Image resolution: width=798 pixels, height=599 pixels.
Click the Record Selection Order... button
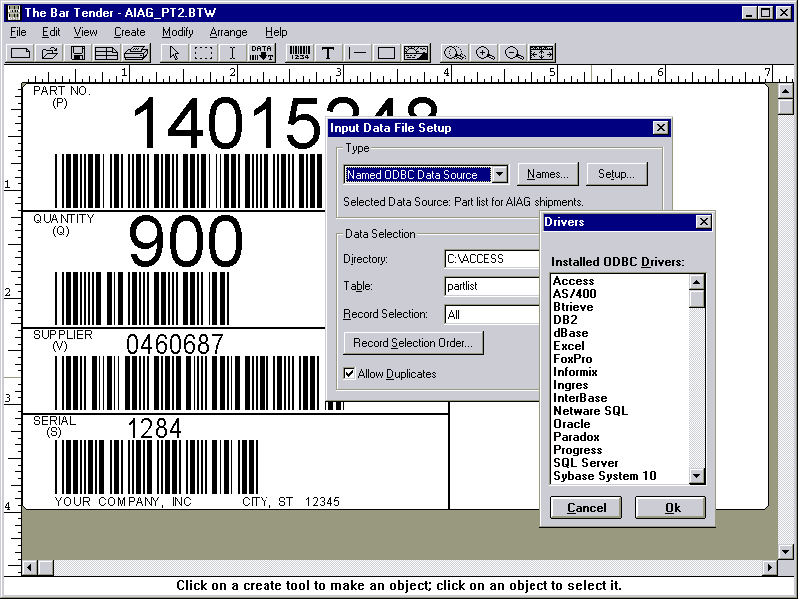click(413, 343)
